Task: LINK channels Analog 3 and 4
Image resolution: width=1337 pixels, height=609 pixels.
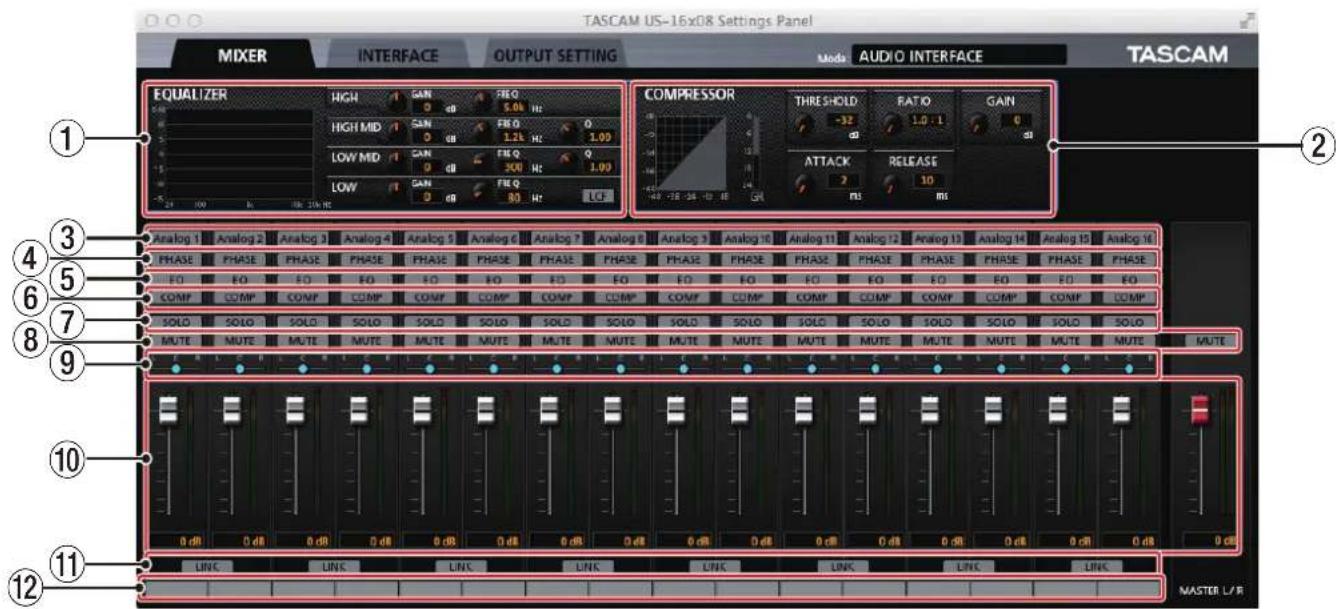Action: tap(335, 566)
